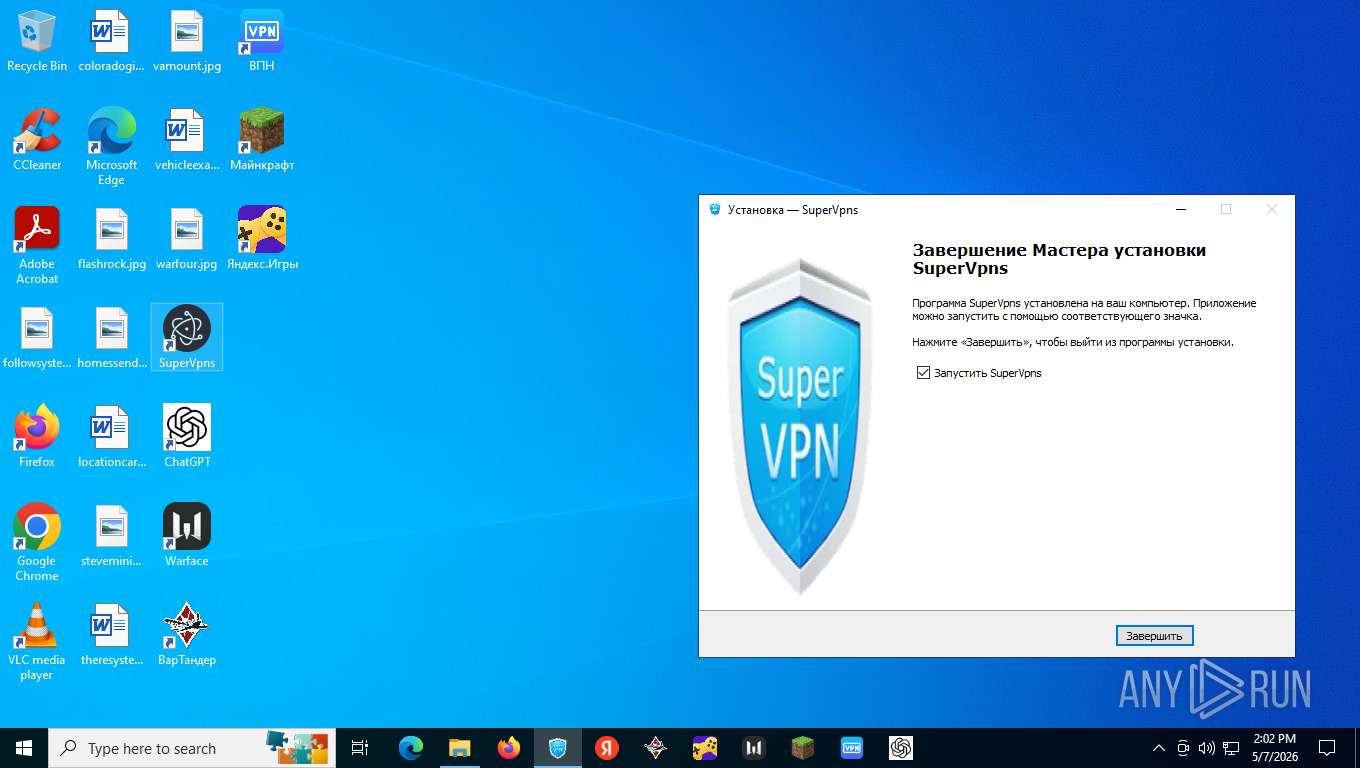Click the Завершить button in installer
This screenshot has height=768, width=1360.
click(1154, 636)
